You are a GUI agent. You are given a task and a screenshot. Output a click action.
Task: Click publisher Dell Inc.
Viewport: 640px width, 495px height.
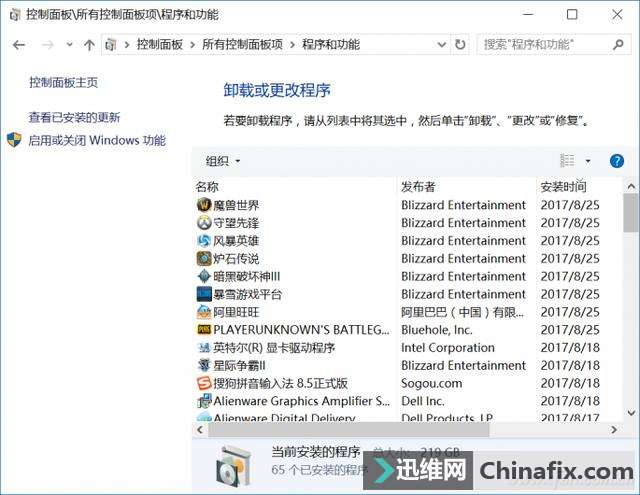click(x=422, y=401)
